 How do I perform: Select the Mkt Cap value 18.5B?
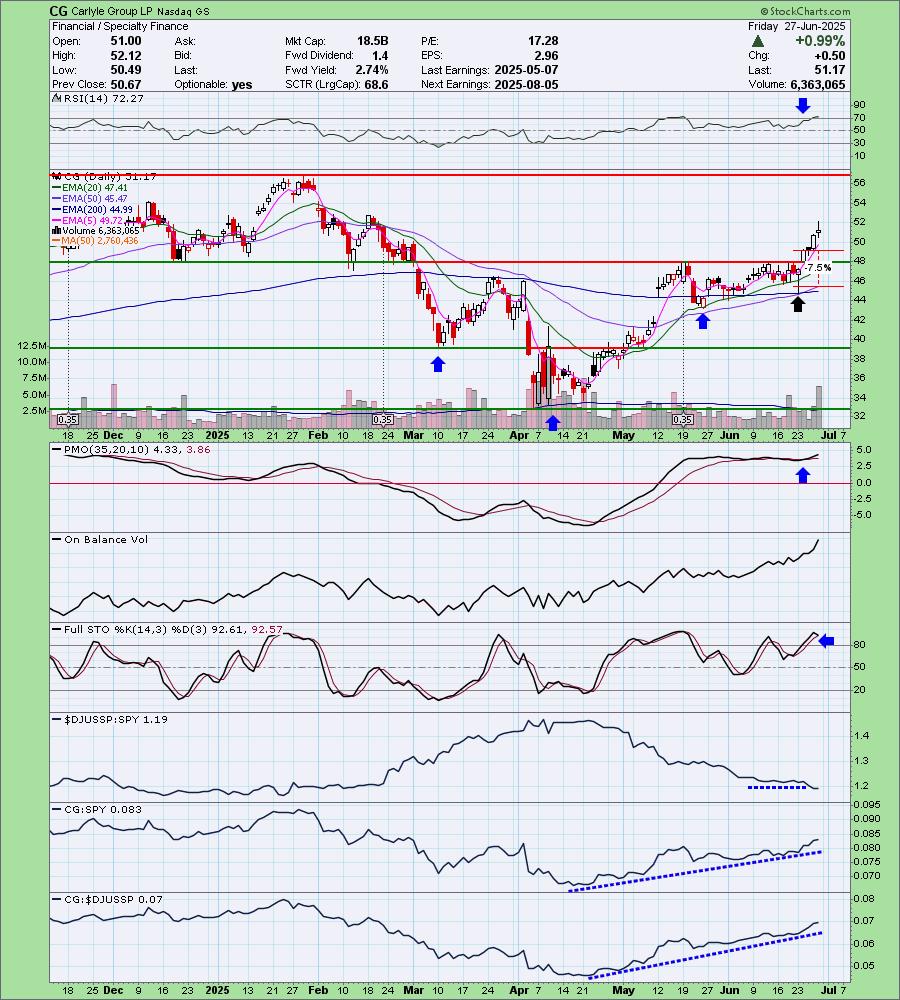pyautogui.click(x=373, y=41)
